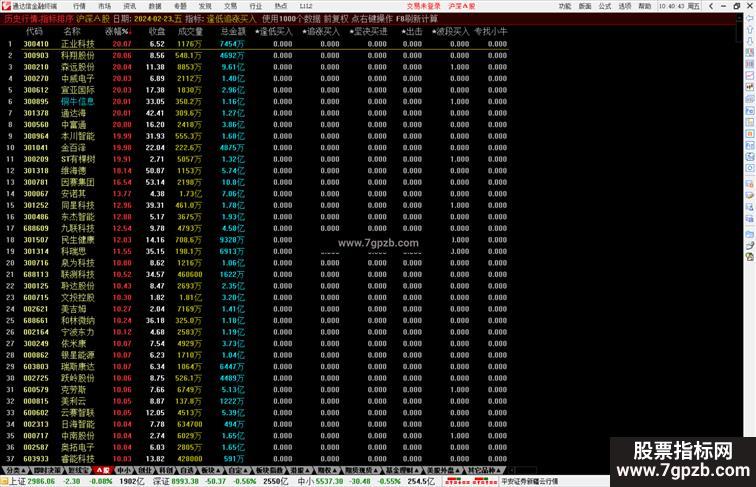Sort by the 总金额 column header
Screen dimensions: 756x487
[x=233, y=31]
